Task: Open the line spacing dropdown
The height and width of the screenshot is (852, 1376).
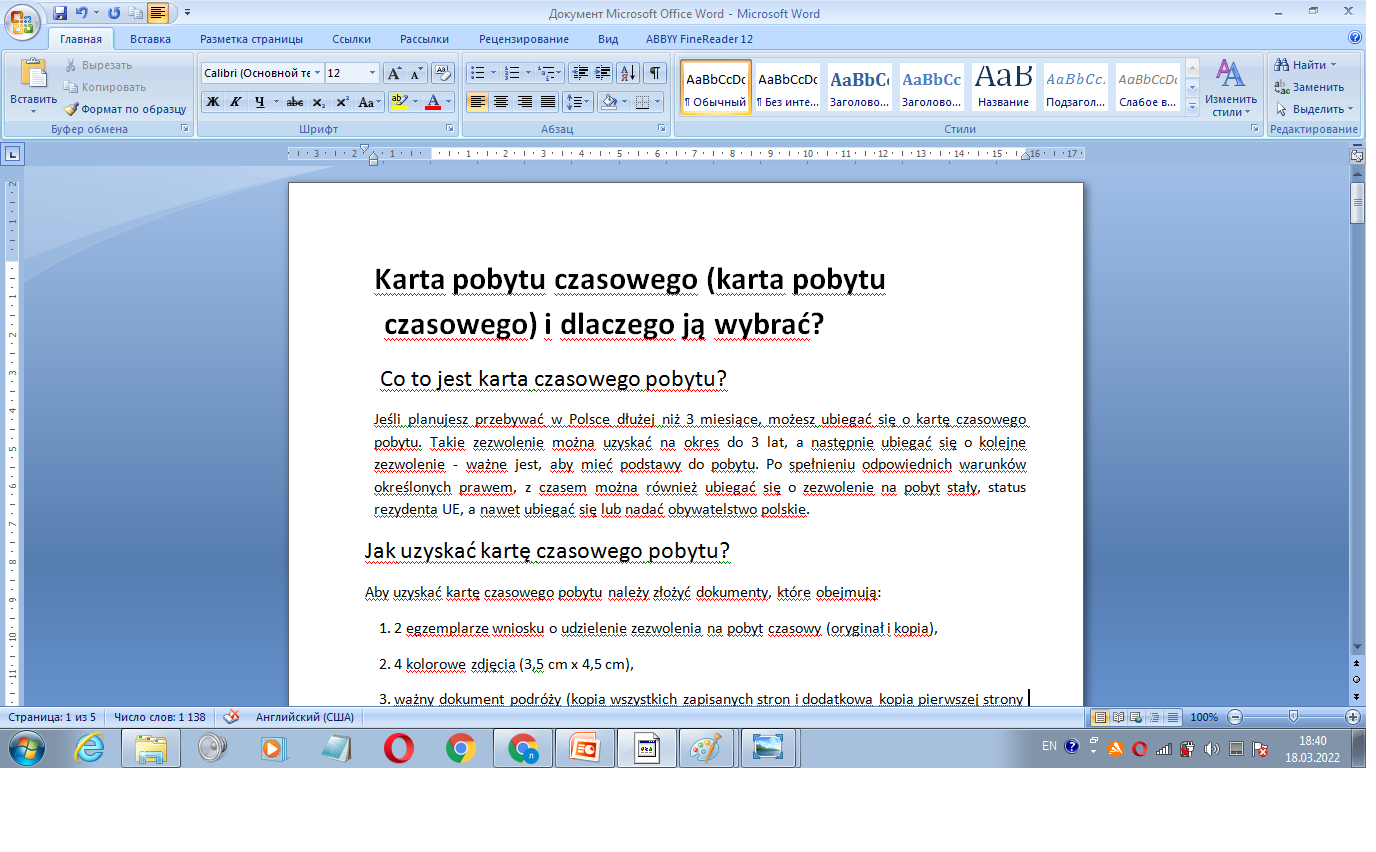Action: (x=578, y=101)
